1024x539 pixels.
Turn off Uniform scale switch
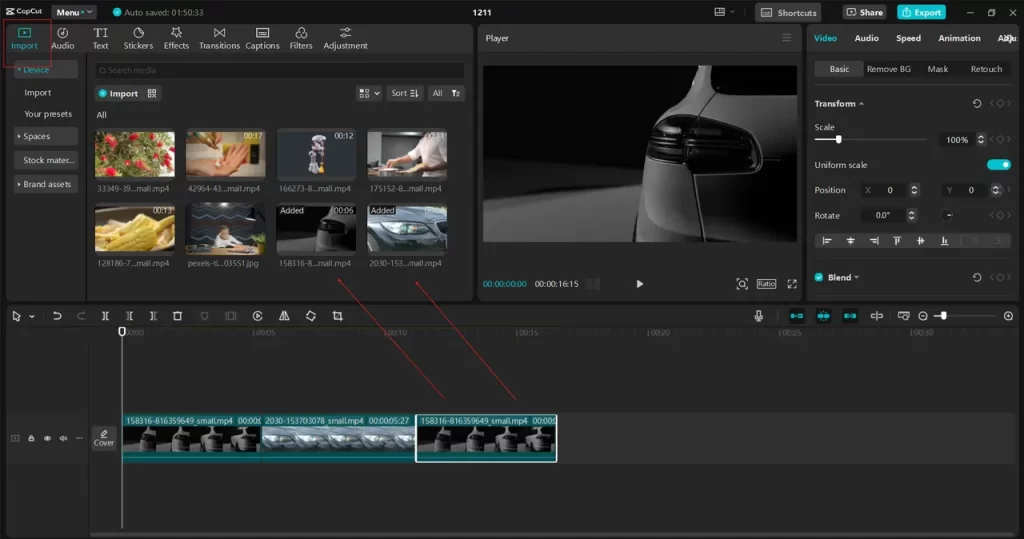[x=998, y=165]
